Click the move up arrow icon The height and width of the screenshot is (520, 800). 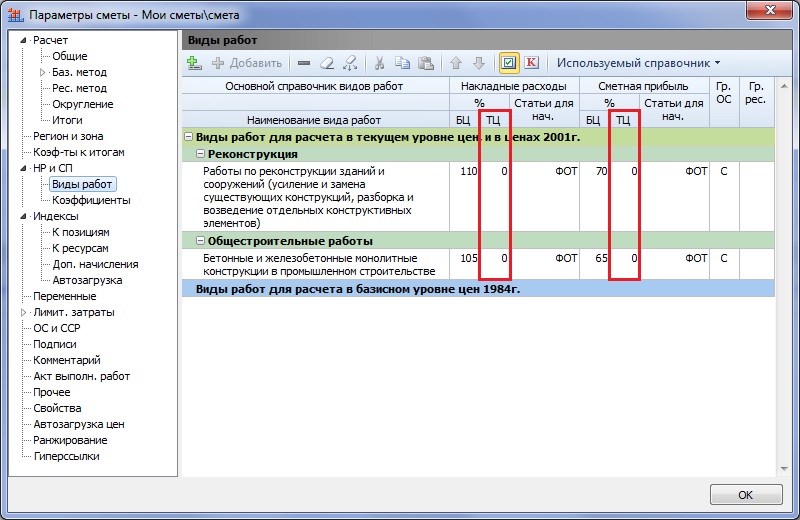[x=456, y=63]
